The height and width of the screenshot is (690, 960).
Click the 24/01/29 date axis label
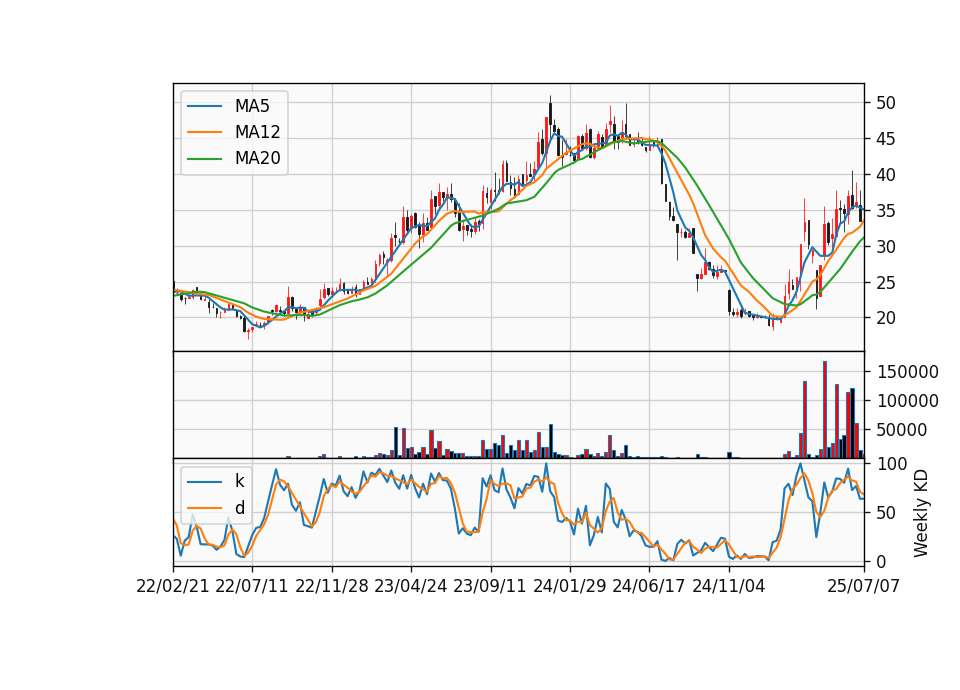click(x=570, y=586)
